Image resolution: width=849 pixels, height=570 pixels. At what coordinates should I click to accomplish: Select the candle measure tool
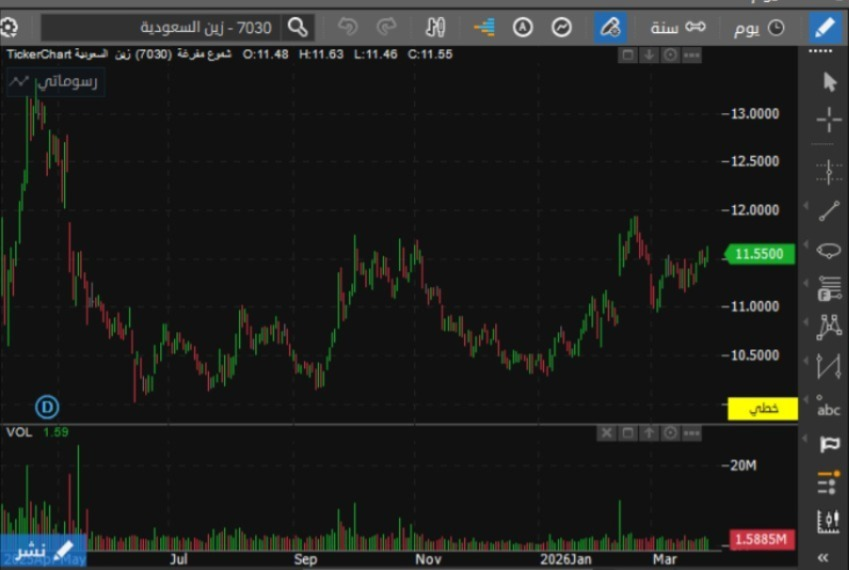(829, 521)
